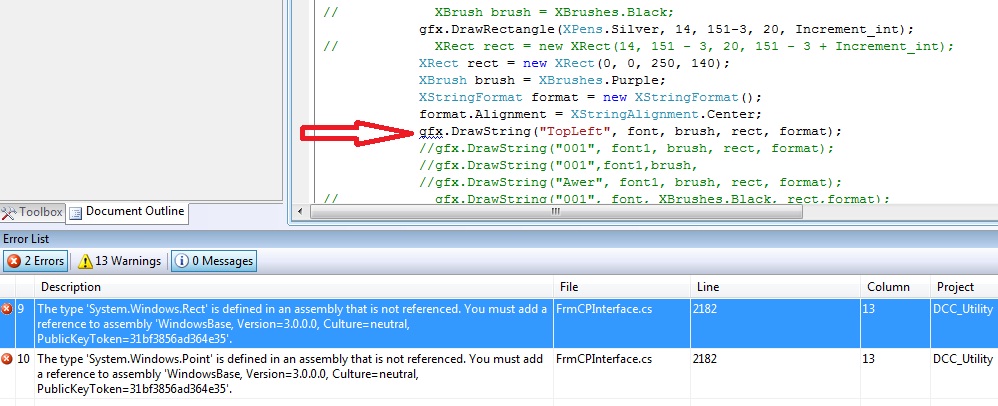This screenshot has height=406, width=998.
Task: Sort error list by Line column
Action: 775,287
